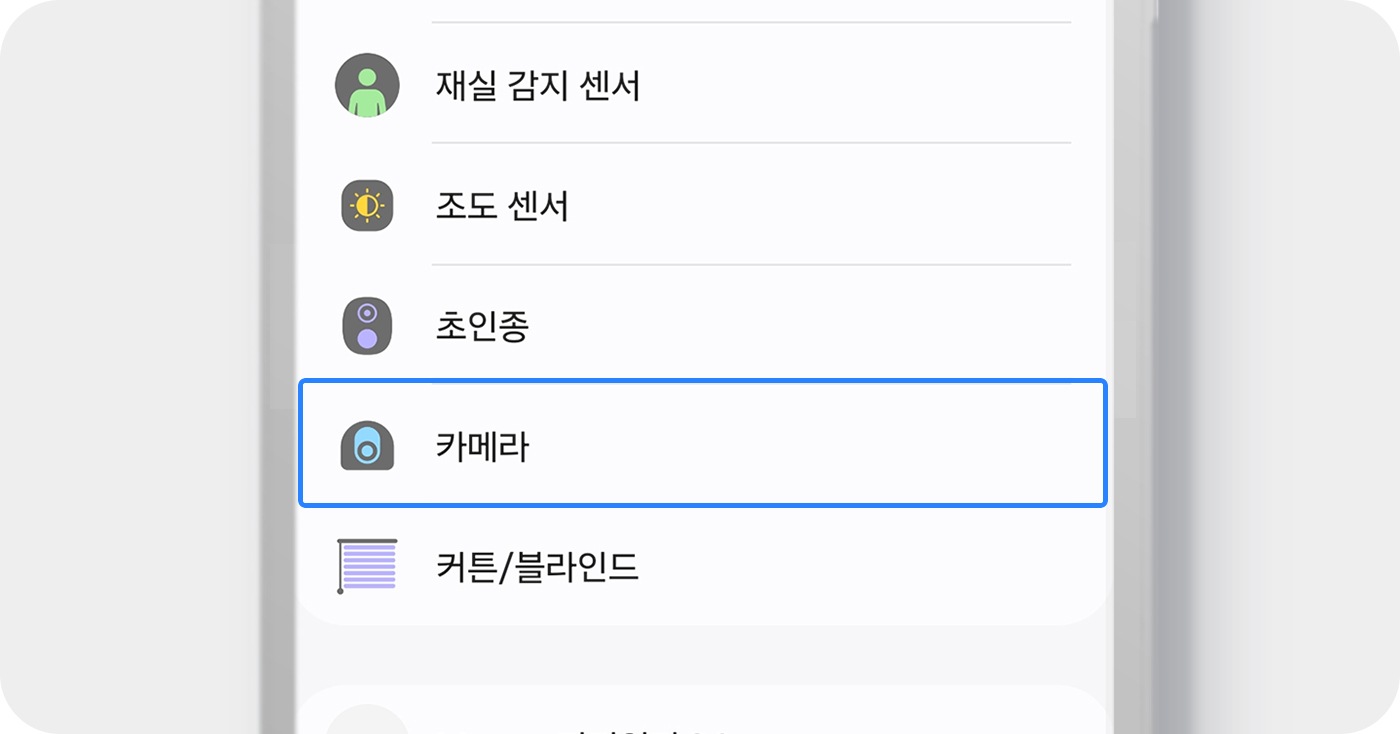Tap the 커튼/블라인드 blinds icon
1400x734 pixels.
[x=367, y=566]
